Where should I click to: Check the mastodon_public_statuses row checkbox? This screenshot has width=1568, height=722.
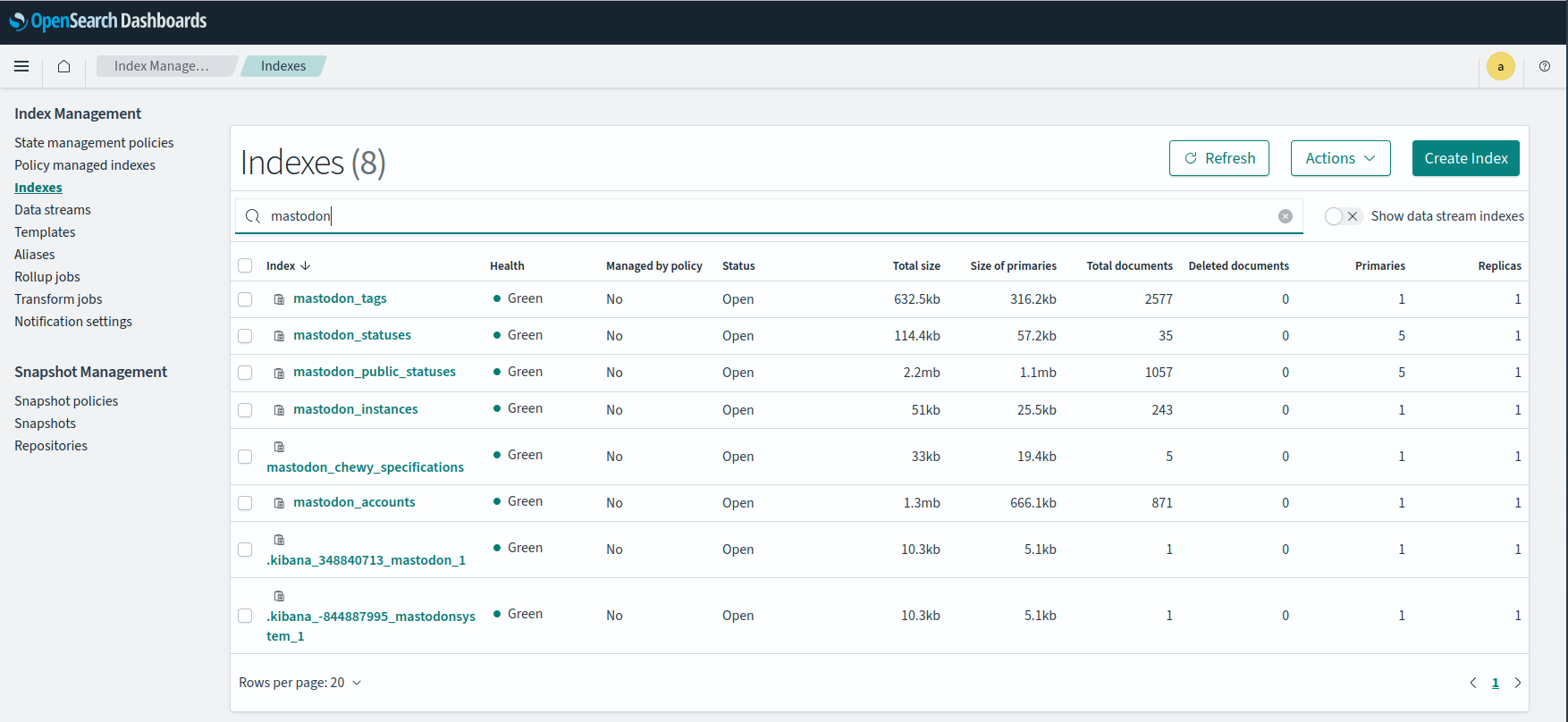(x=245, y=373)
